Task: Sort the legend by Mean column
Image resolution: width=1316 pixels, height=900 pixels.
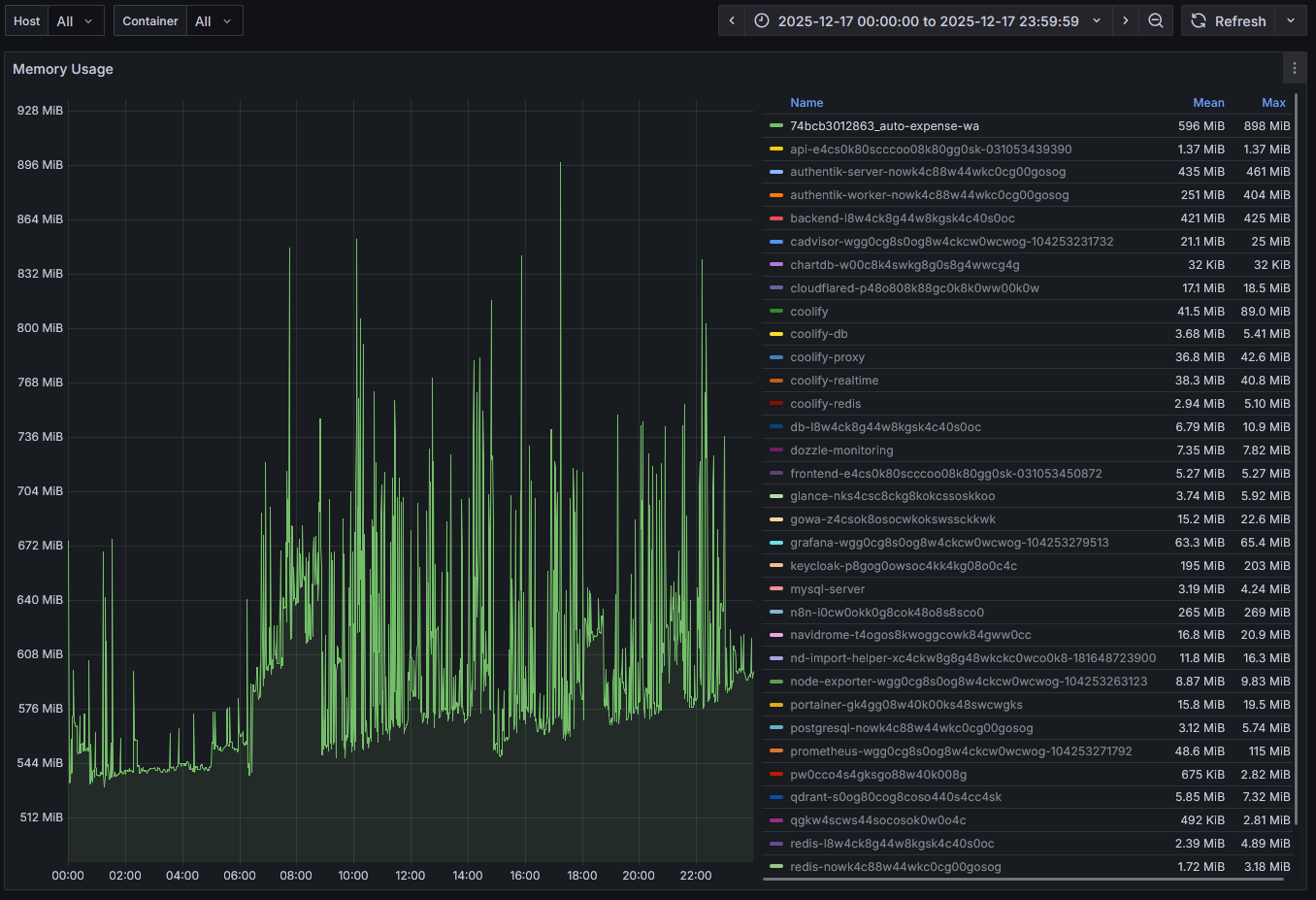Action: pyautogui.click(x=1208, y=102)
